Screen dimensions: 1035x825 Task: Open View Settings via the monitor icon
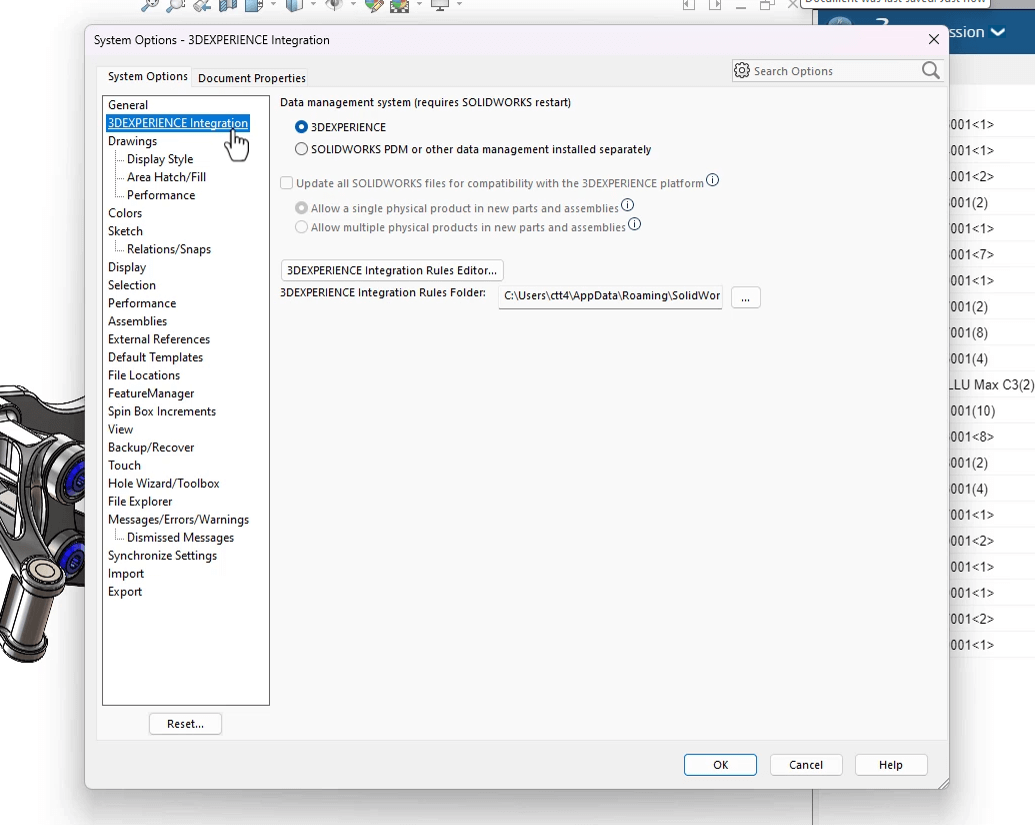pos(442,6)
